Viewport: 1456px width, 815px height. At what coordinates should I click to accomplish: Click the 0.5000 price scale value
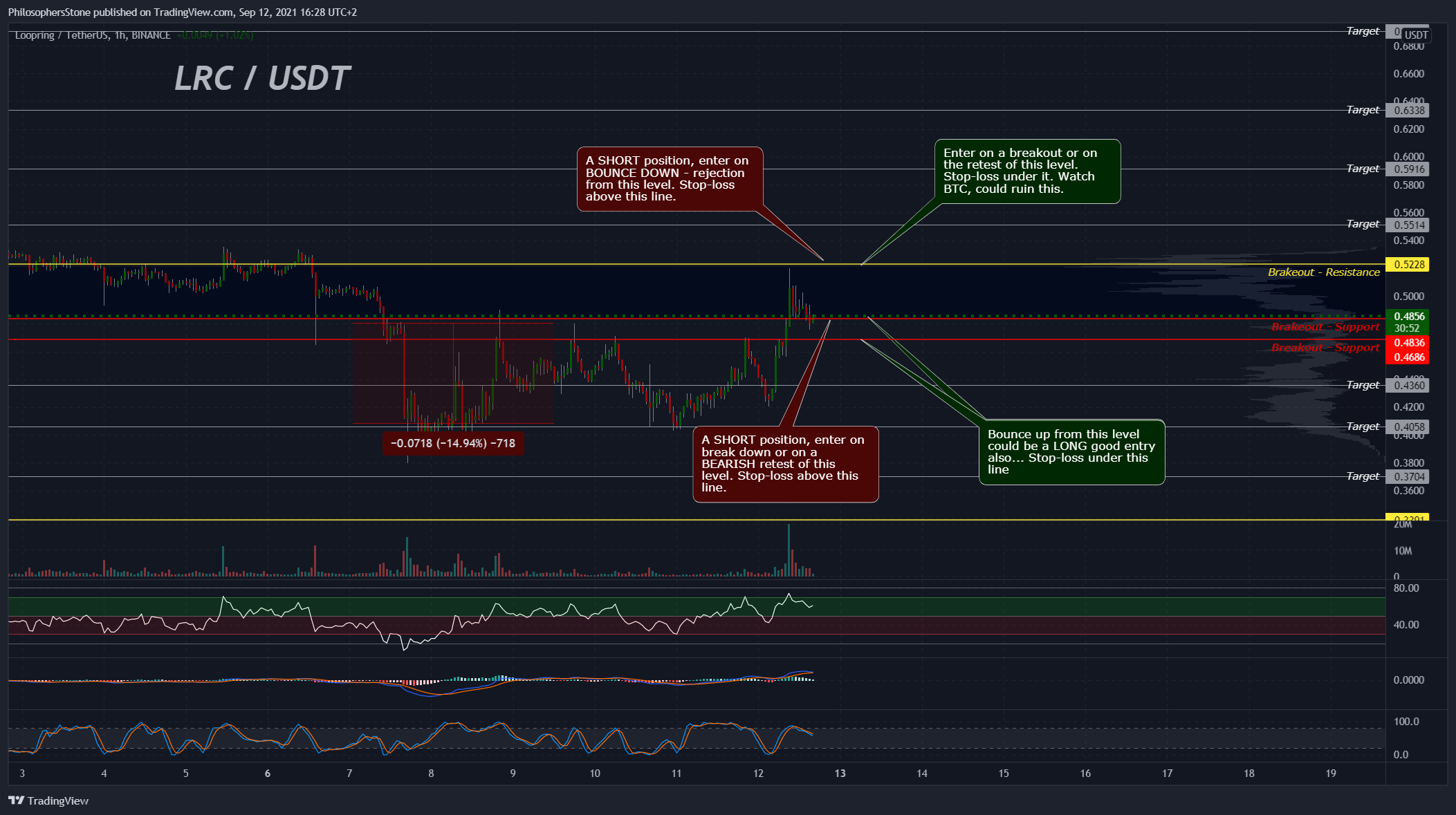click(1409, 297)
